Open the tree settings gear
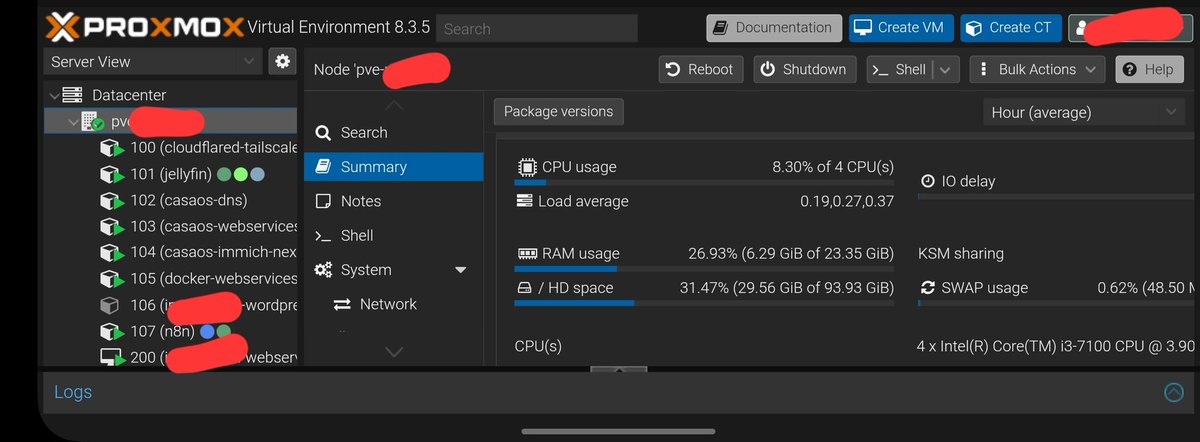This screenshot has width=1200, height=442. pyautogui.click(x=283, y=61)
